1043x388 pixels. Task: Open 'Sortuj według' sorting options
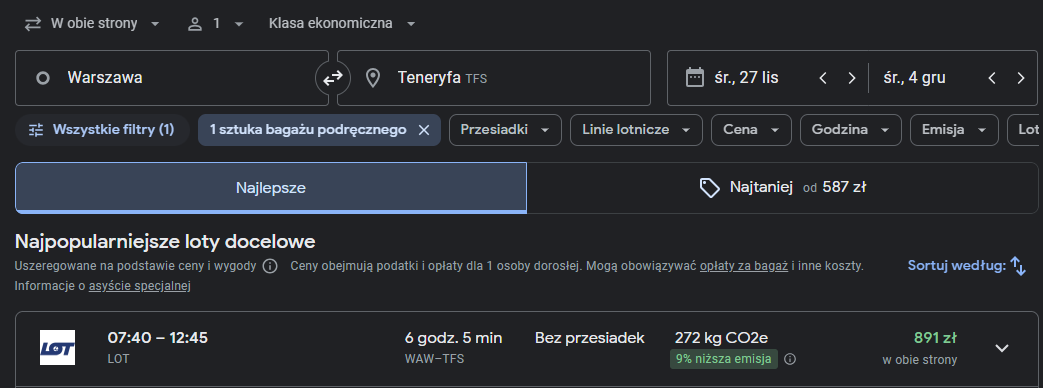[967, 266]
